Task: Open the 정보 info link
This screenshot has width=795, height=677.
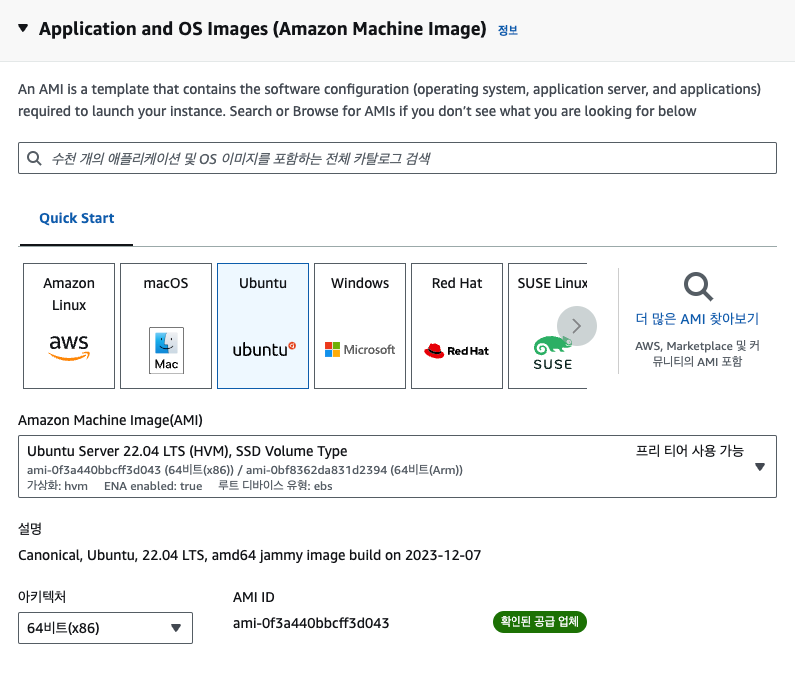Action: click(x=508, y=30)
